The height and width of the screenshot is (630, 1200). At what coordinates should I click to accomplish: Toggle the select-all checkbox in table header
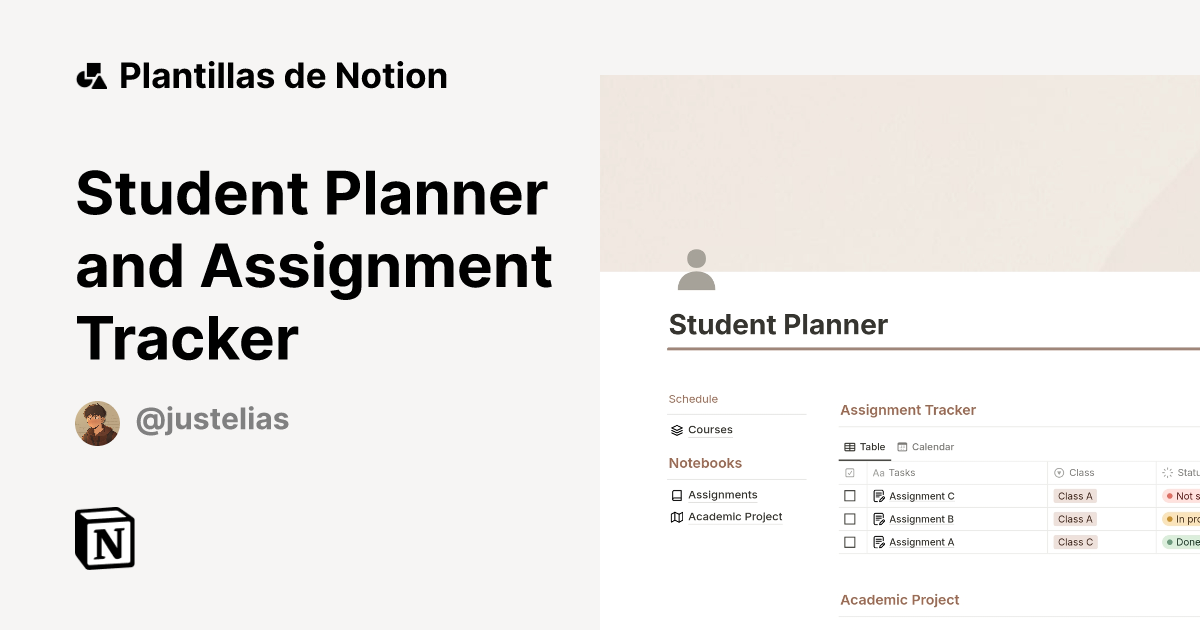click(850, 472)
